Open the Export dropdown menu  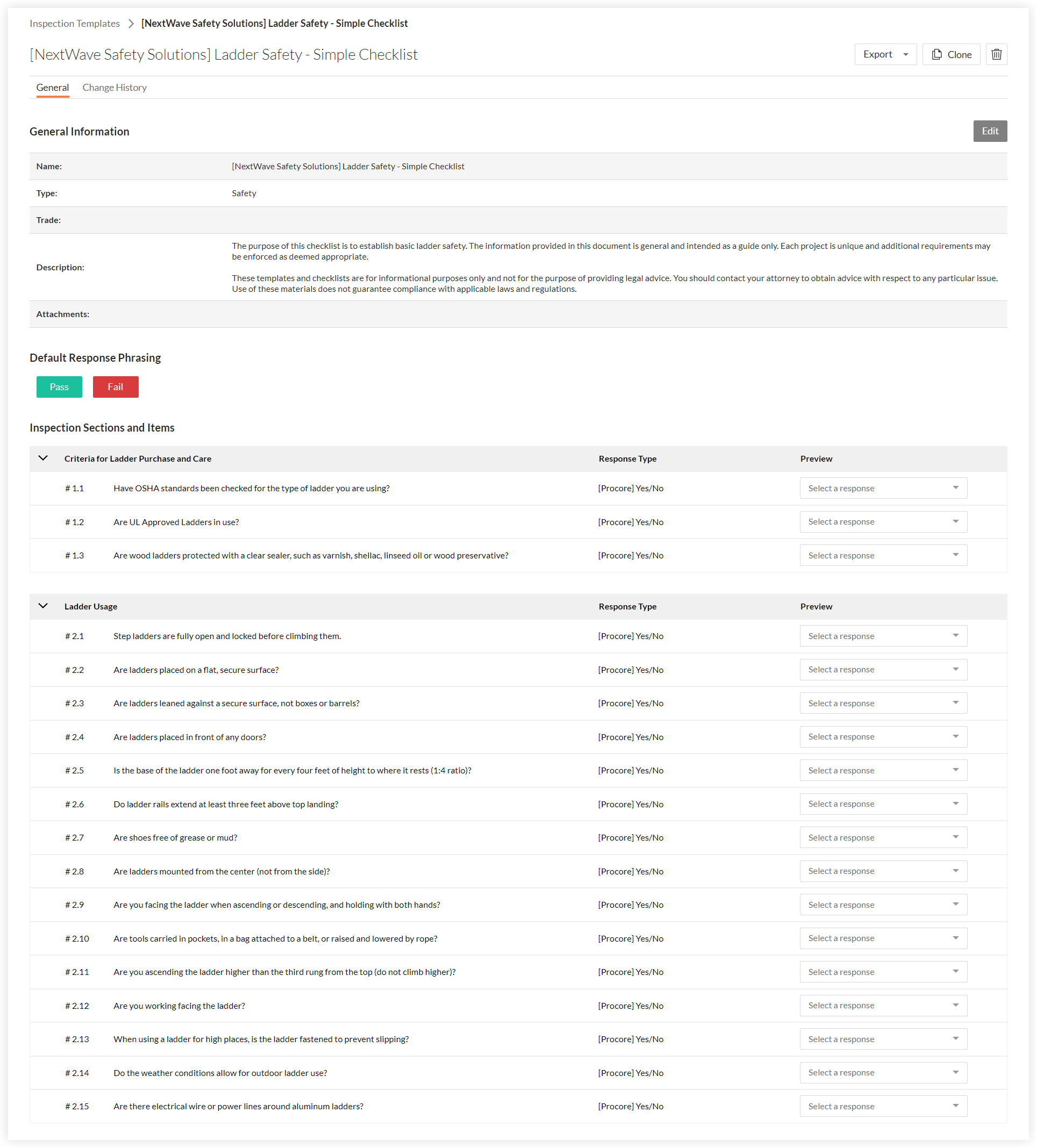point(885,54)
